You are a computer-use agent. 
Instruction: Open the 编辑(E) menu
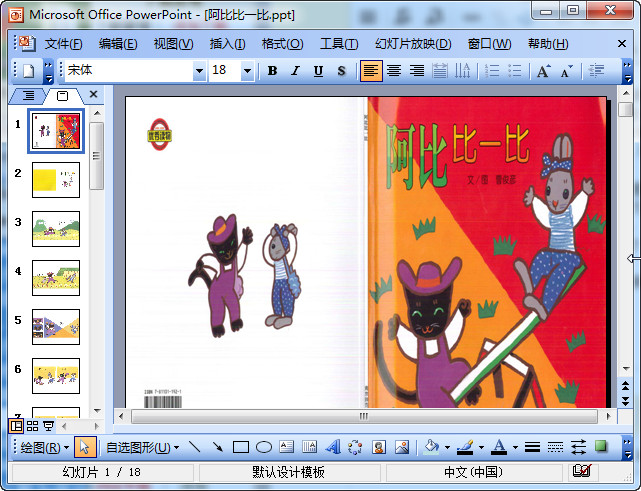118,44
